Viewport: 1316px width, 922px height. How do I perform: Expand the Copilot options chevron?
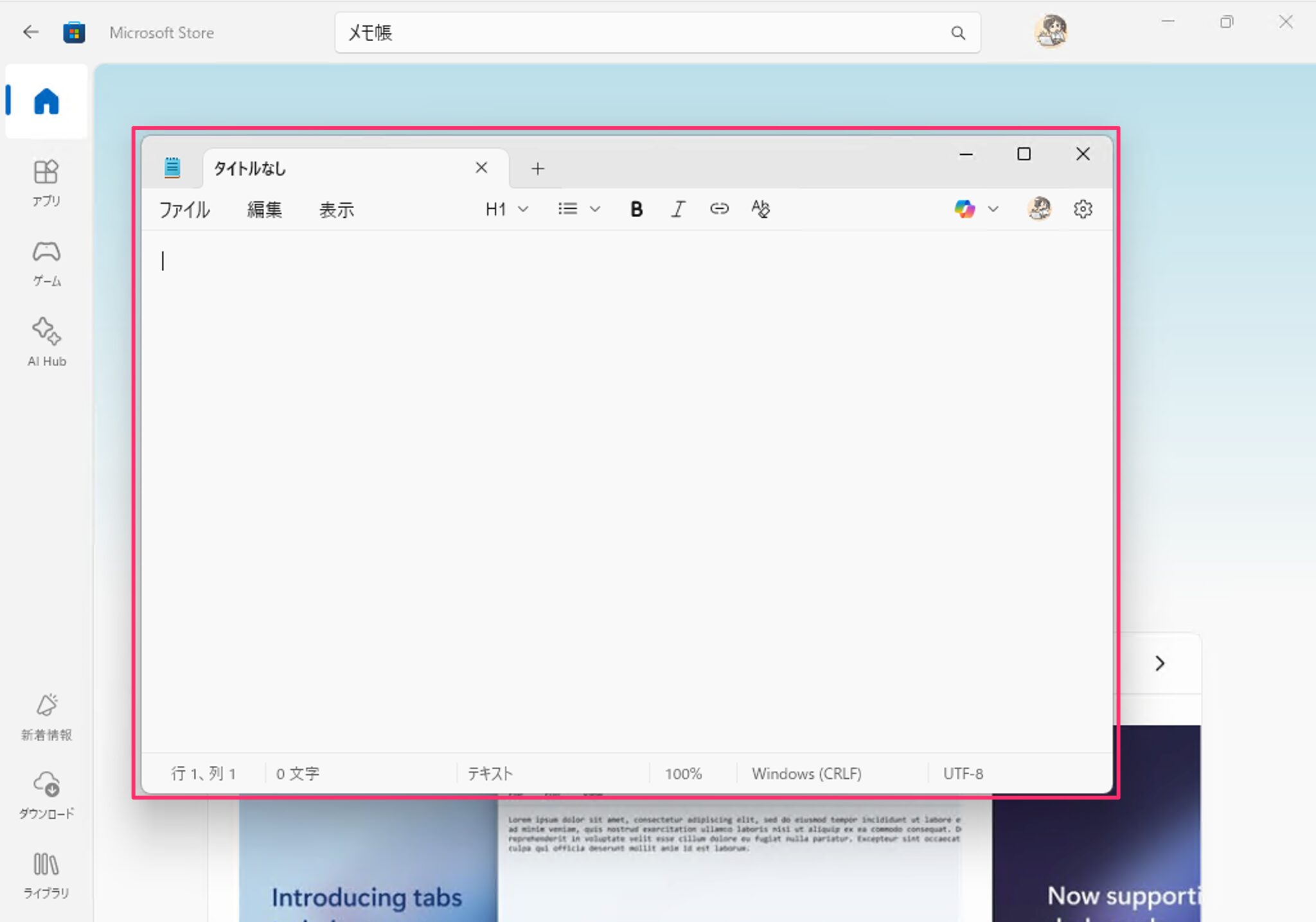pos(993,208)
